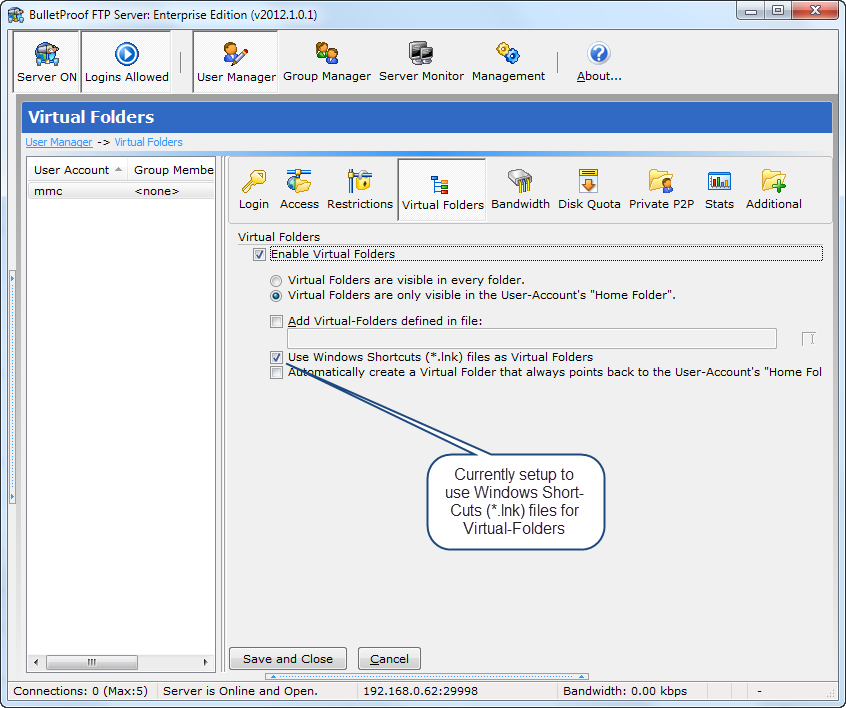Screen dimensions: 846x708
Task: Click the application icon in title bar
Action: pyautogui.click(x=16, y=15)
